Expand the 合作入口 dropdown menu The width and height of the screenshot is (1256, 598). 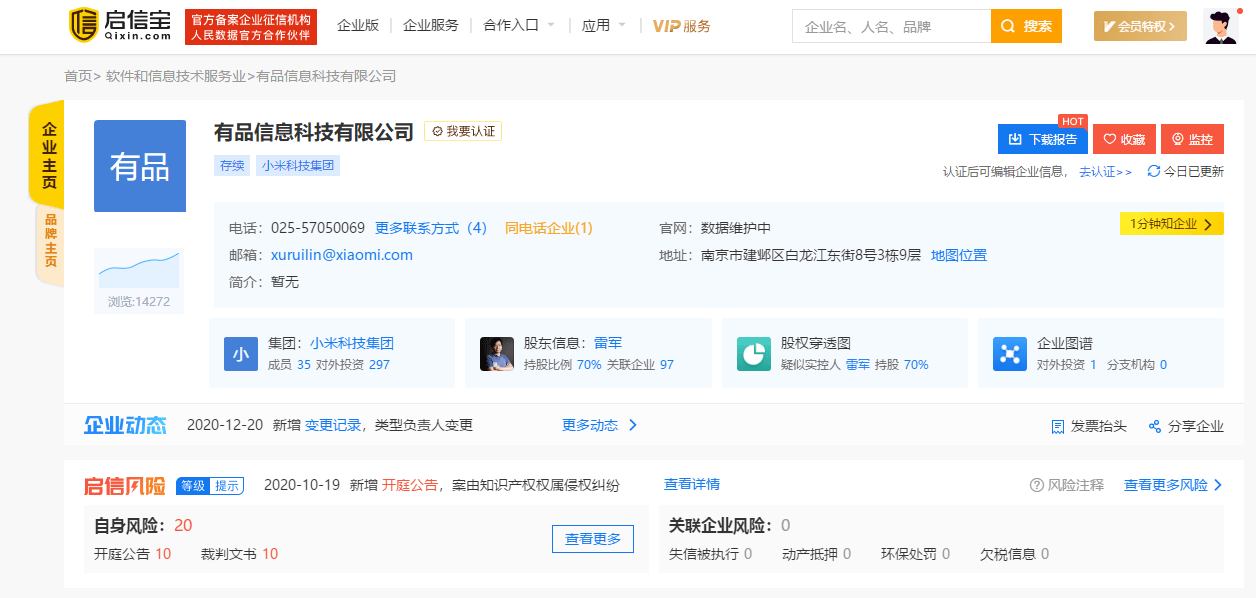pyautogui.click(x=519, y=26)
